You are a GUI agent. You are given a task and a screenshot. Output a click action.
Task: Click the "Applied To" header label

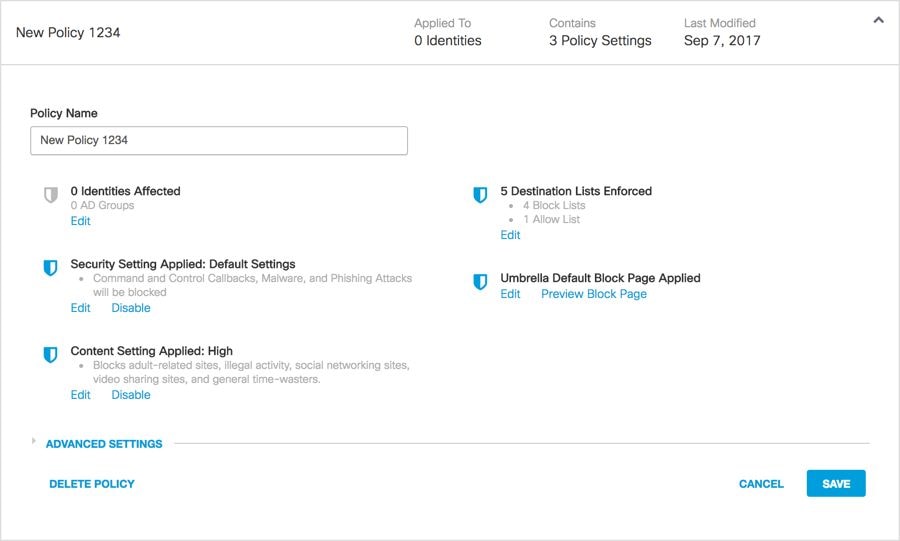[443, 23]
